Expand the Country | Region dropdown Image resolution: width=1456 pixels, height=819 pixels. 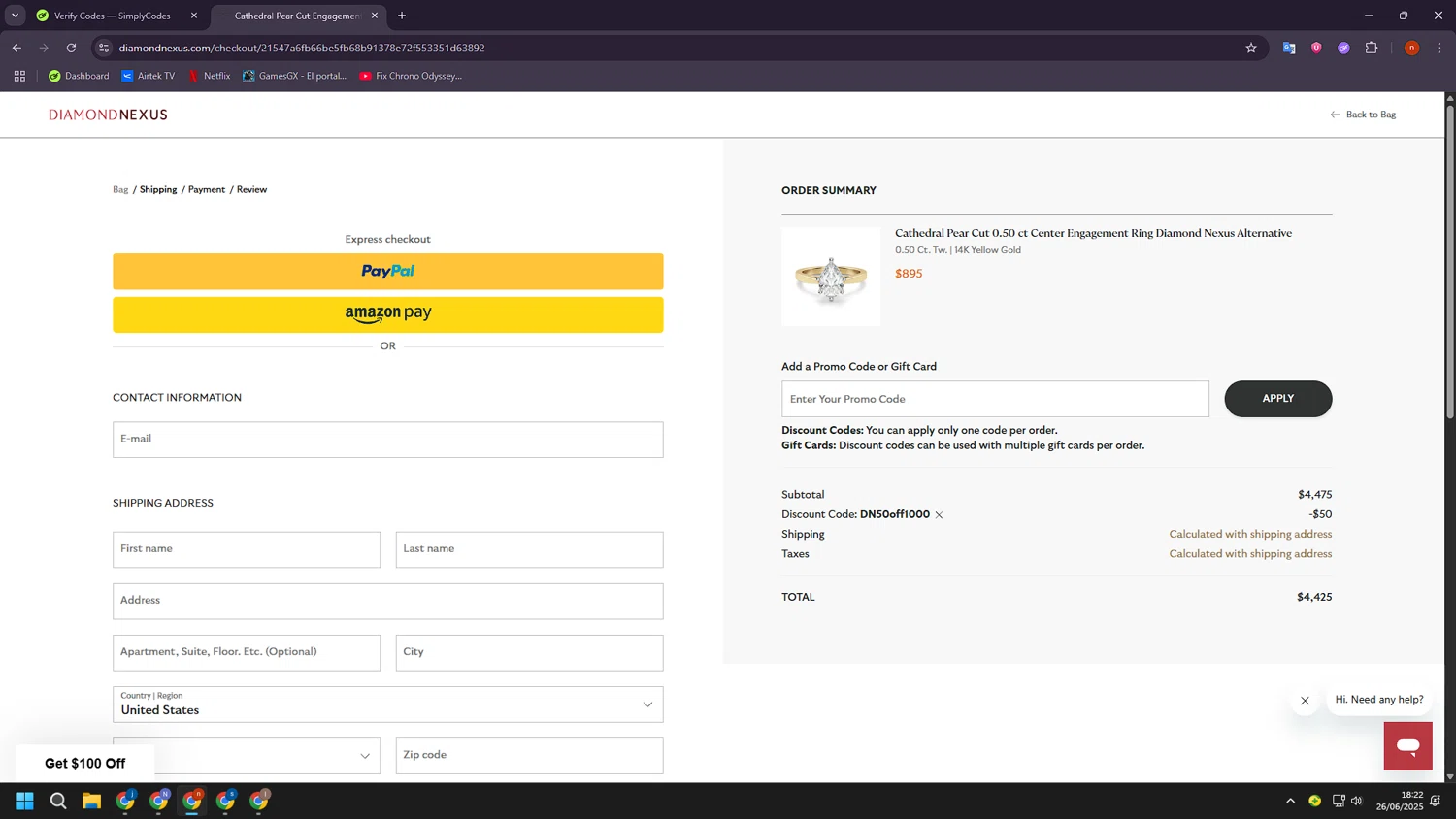(388, 704)
